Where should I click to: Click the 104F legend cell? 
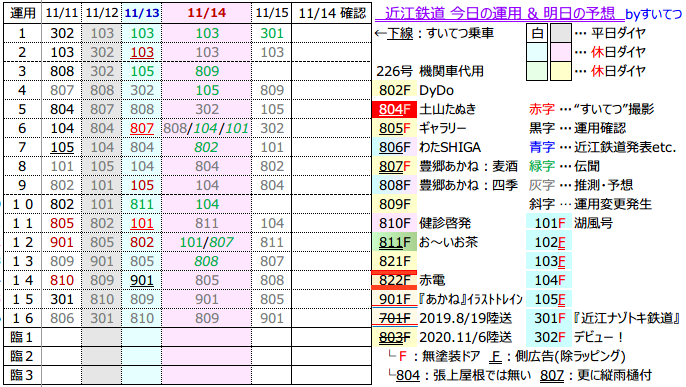pyautogui.click(x=549, y=280)
